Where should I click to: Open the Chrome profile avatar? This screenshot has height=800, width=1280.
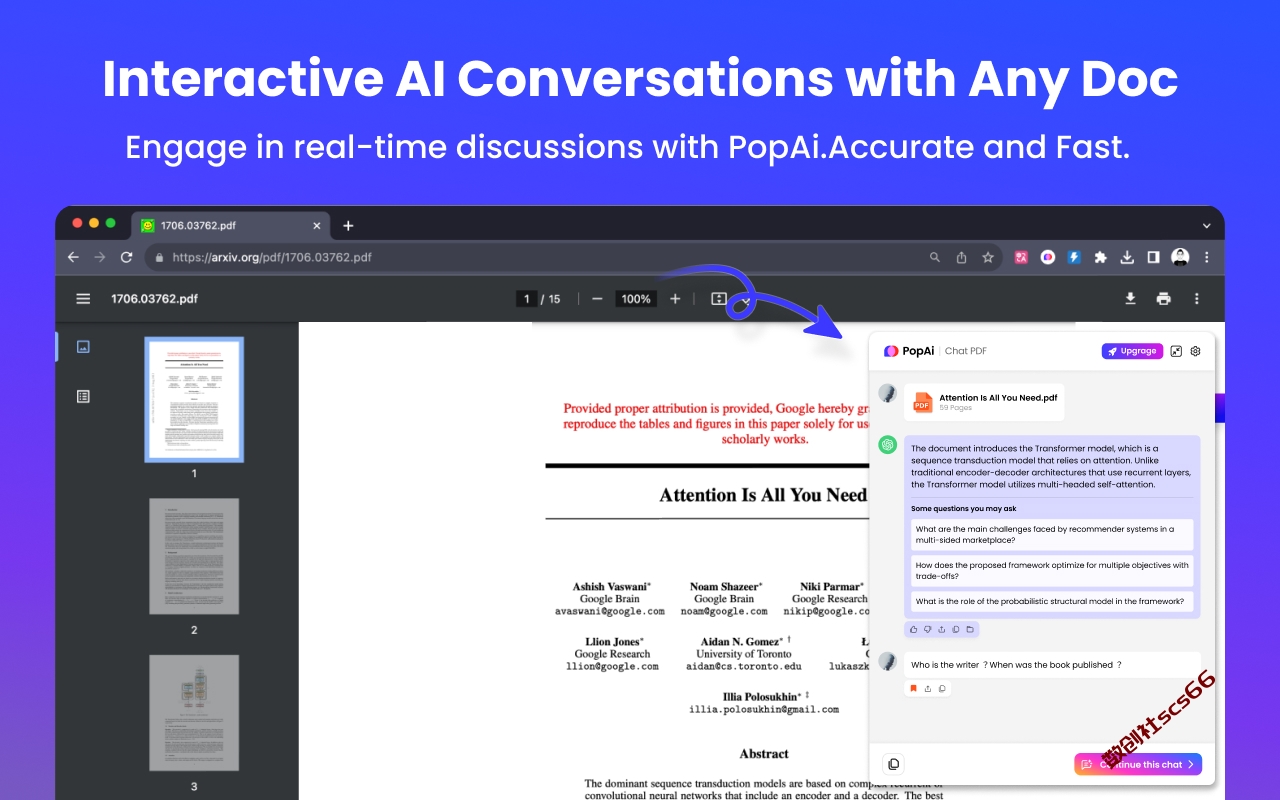pos(1180,257)
